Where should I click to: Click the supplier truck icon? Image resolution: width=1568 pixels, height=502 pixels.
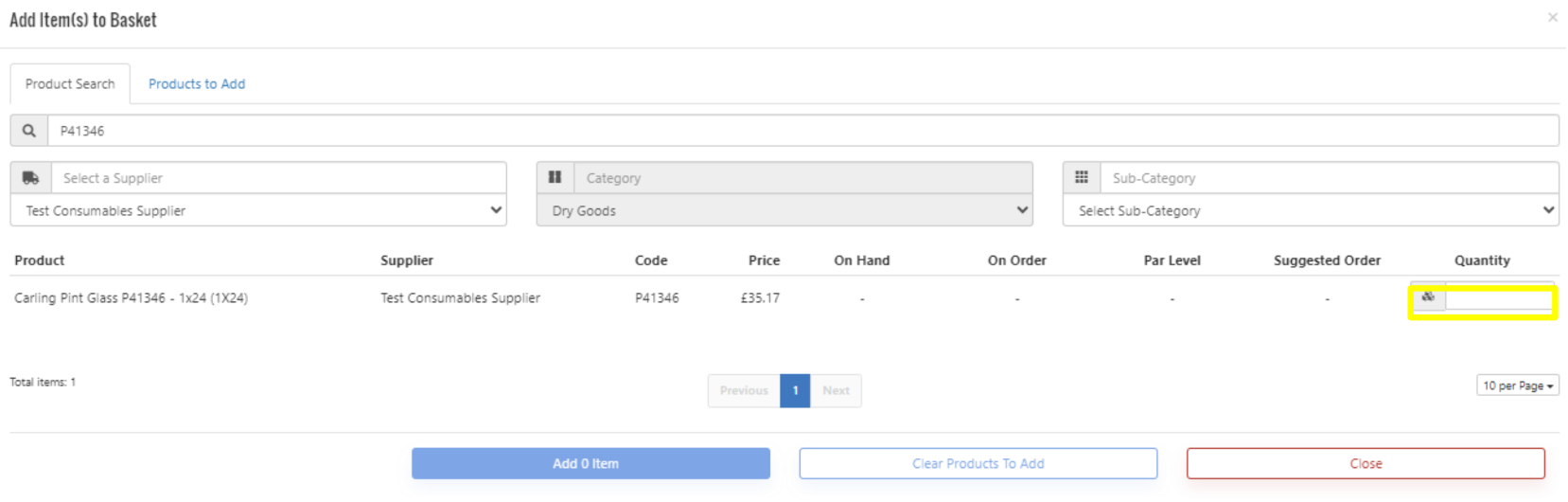[31, 178]
